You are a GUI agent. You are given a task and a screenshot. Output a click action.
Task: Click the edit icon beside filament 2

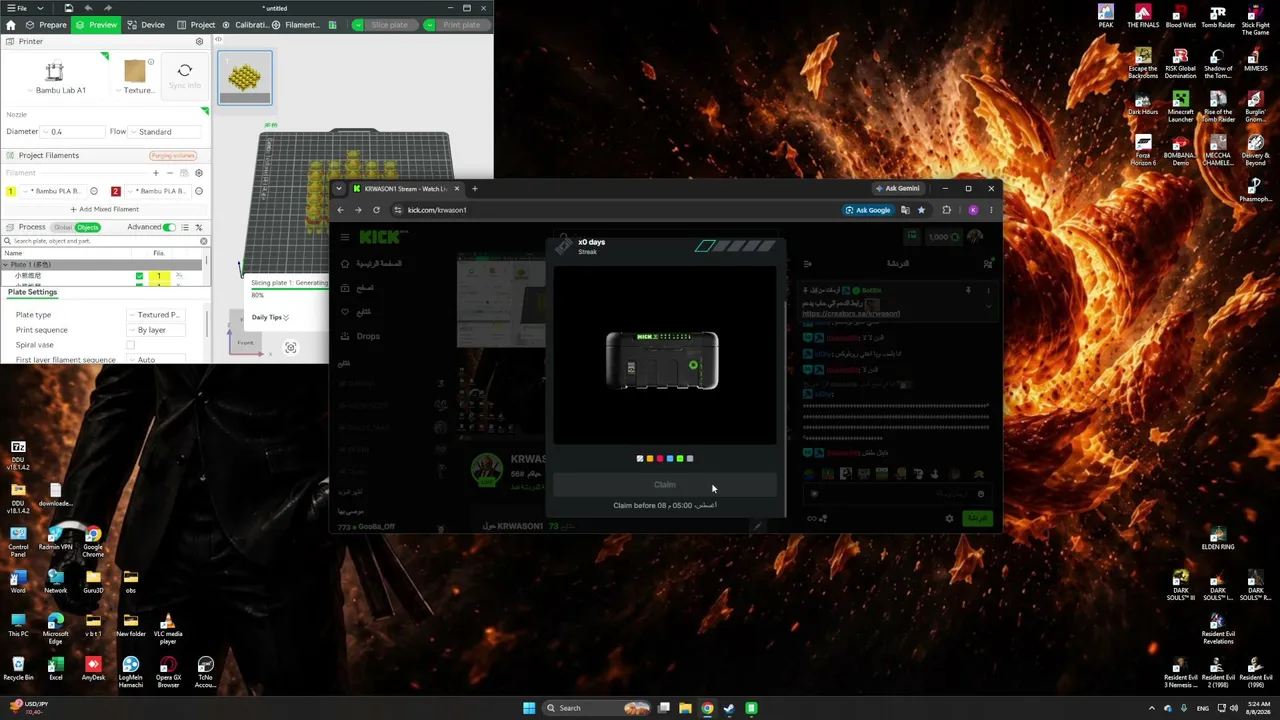point(199,191)
